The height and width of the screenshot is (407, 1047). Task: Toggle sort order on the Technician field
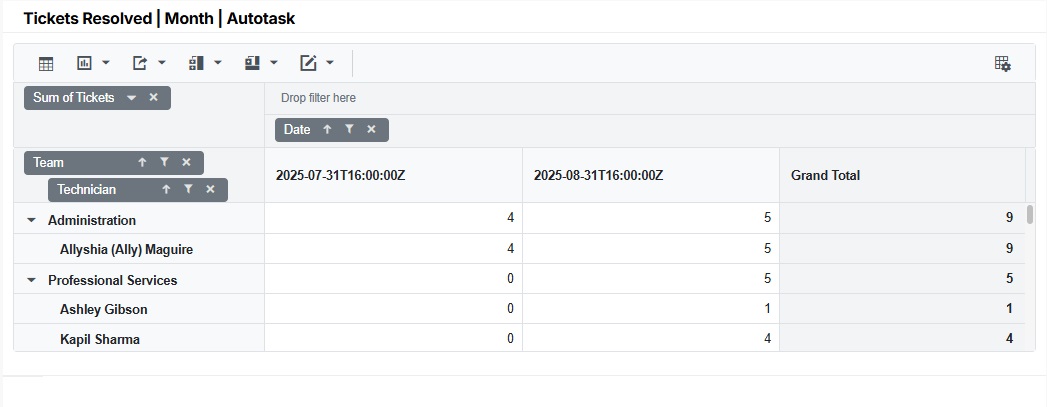pyautogui.click(x=166, y=189)
